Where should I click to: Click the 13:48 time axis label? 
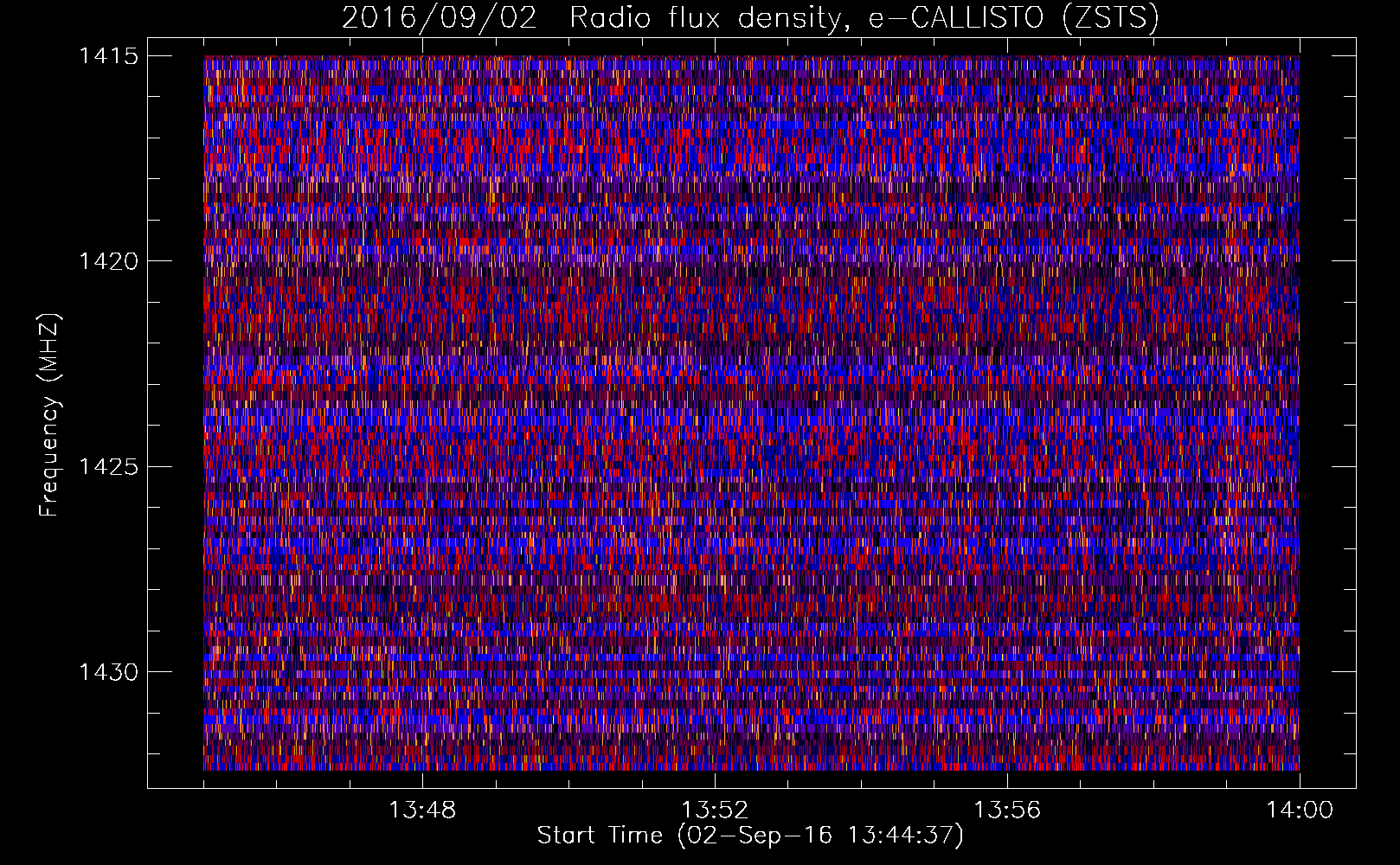(x=422, y=811)
